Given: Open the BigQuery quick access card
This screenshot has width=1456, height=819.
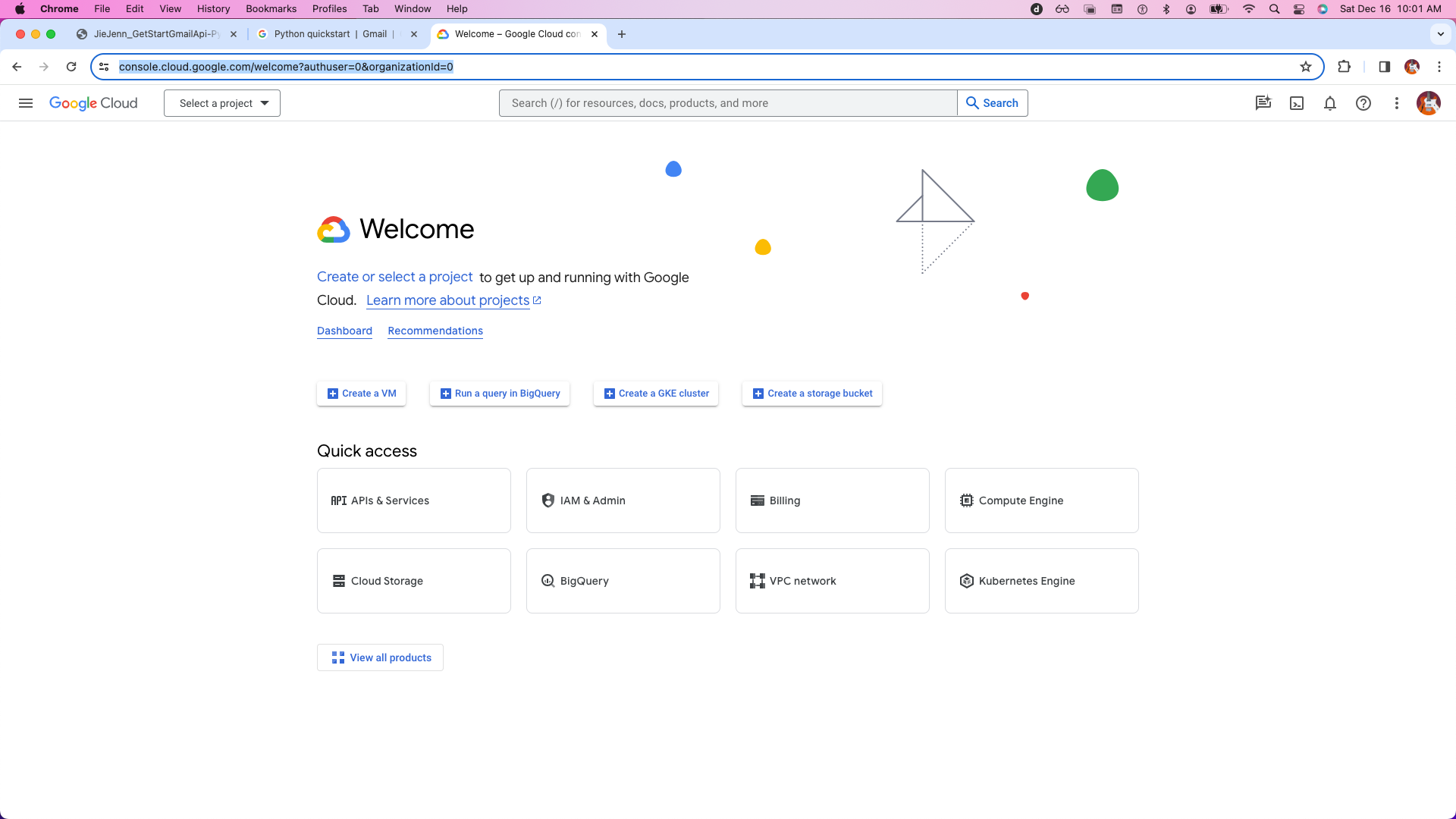Looking at the screenshot, I should (623, 581).
